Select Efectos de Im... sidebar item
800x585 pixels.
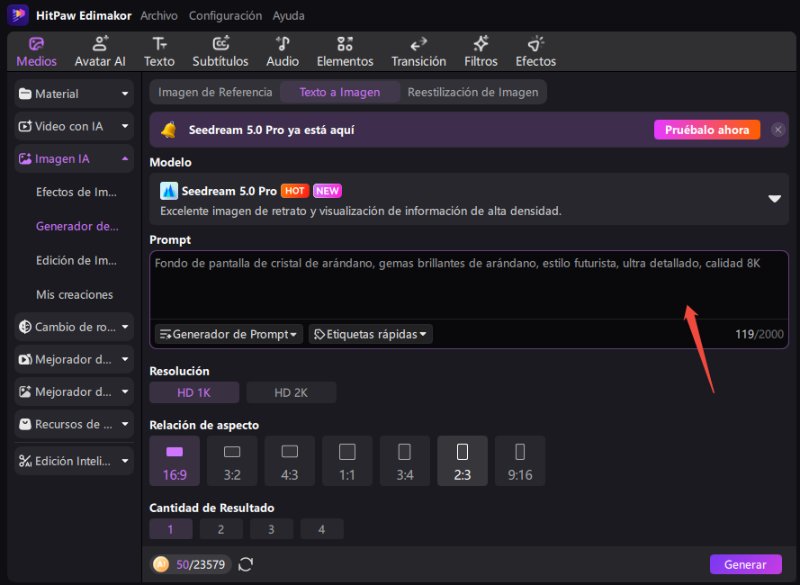click(x=77, y=192)
